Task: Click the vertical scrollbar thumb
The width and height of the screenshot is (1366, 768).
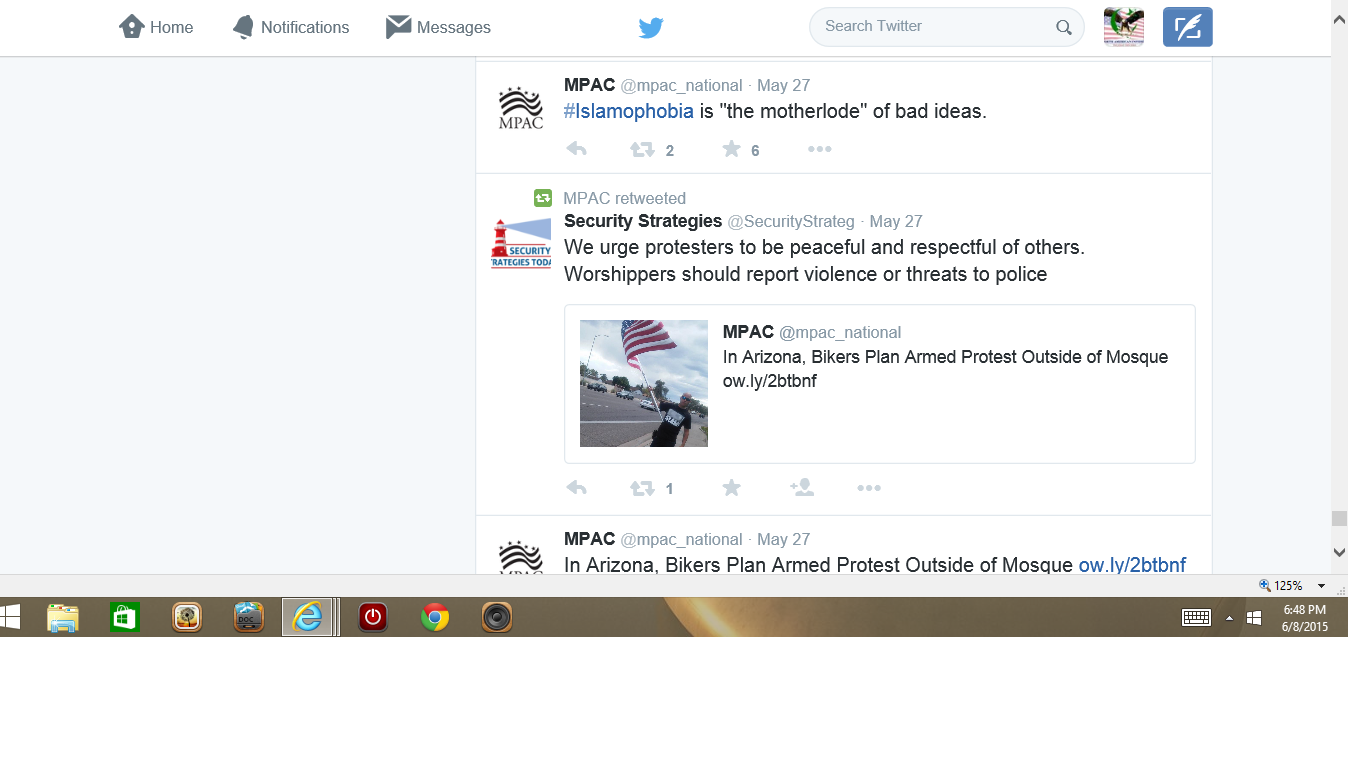Action: [1339, 518]
